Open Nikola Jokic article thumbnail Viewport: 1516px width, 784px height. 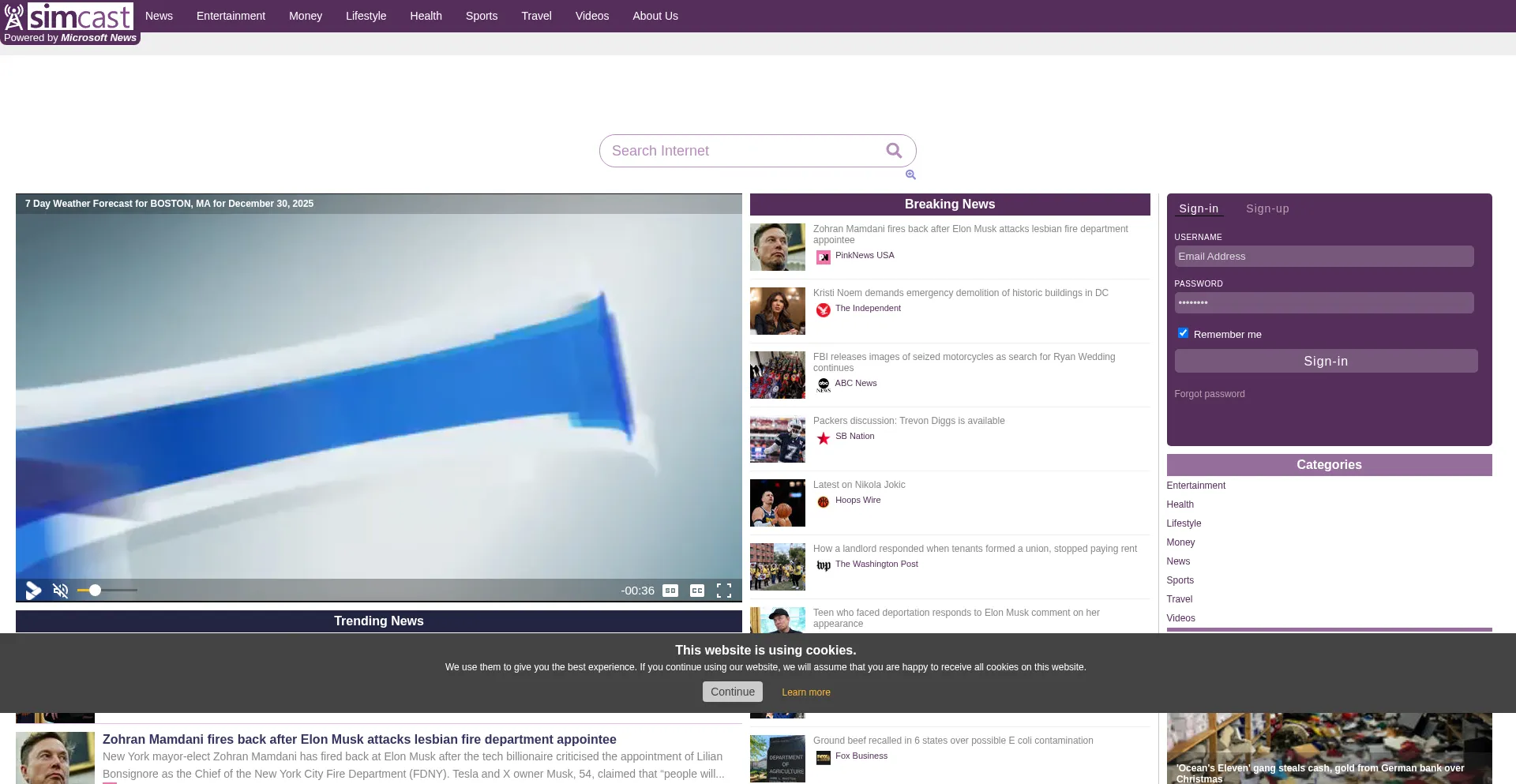tap(778, 503)
